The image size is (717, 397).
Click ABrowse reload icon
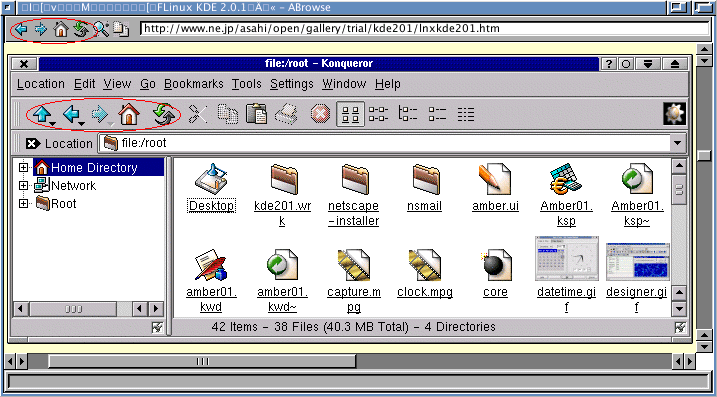coord(81,30)
